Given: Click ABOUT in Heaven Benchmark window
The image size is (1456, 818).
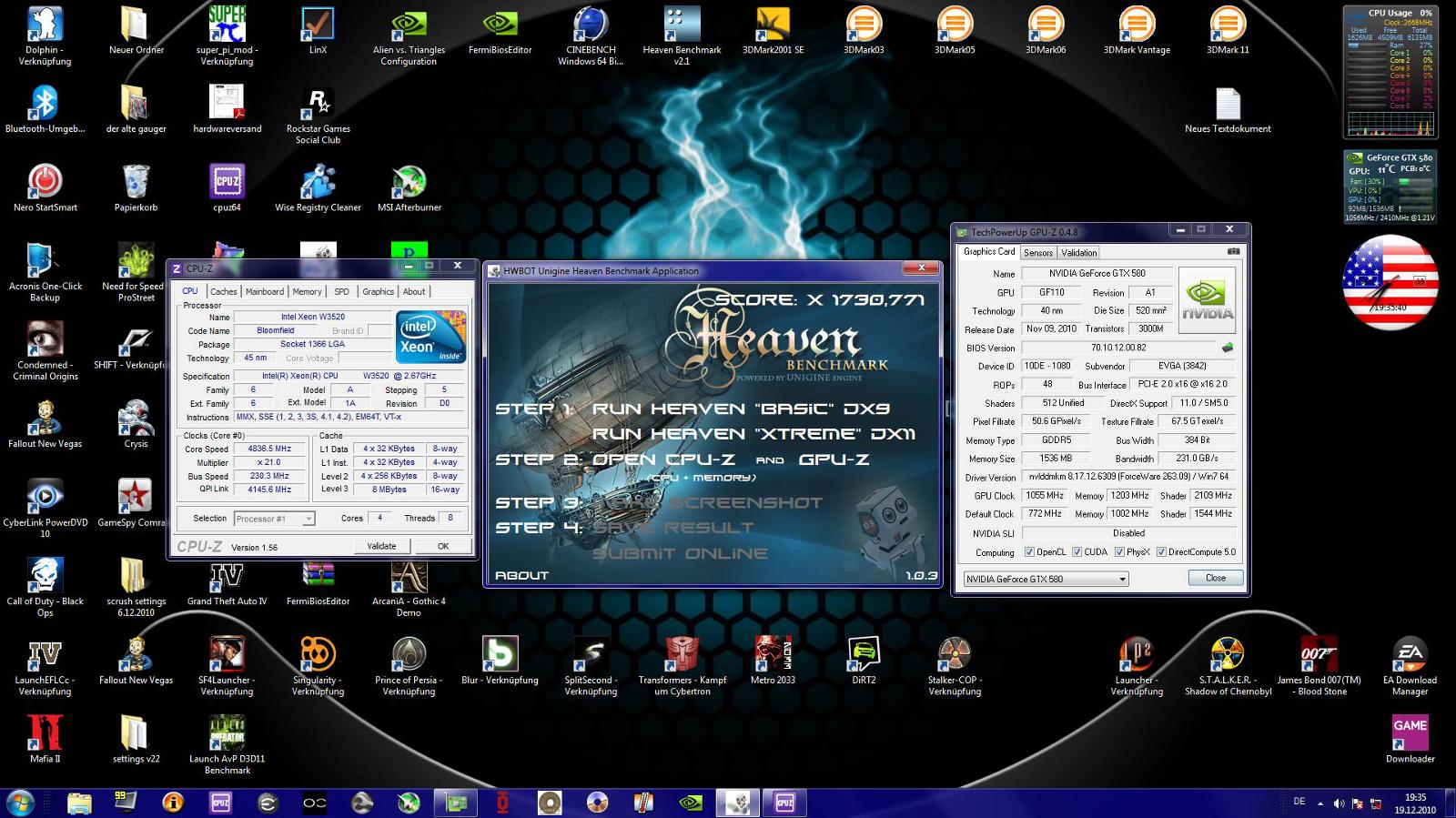Looking at the screenshot, I should (521, 575).
